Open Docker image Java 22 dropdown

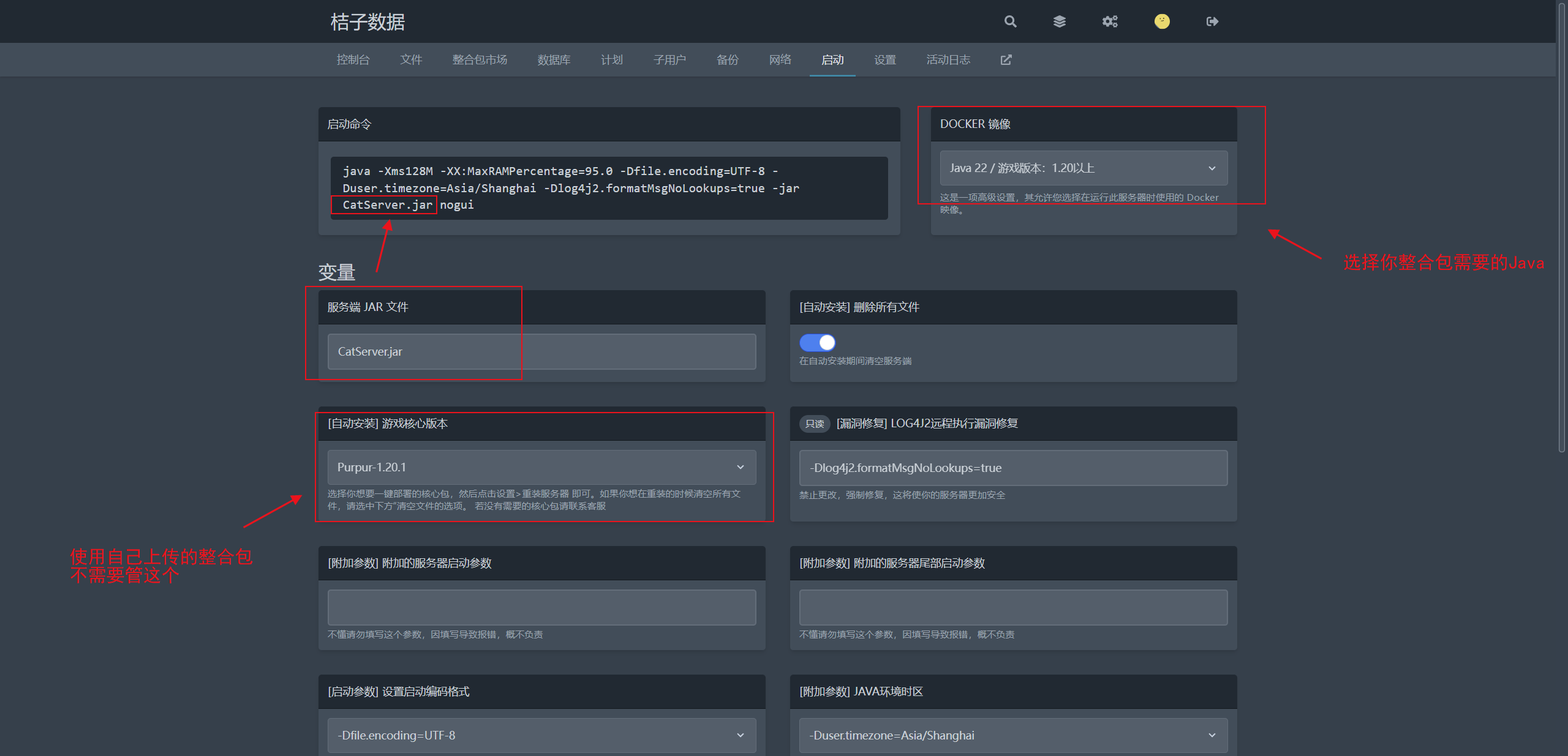click(1084, 168)
